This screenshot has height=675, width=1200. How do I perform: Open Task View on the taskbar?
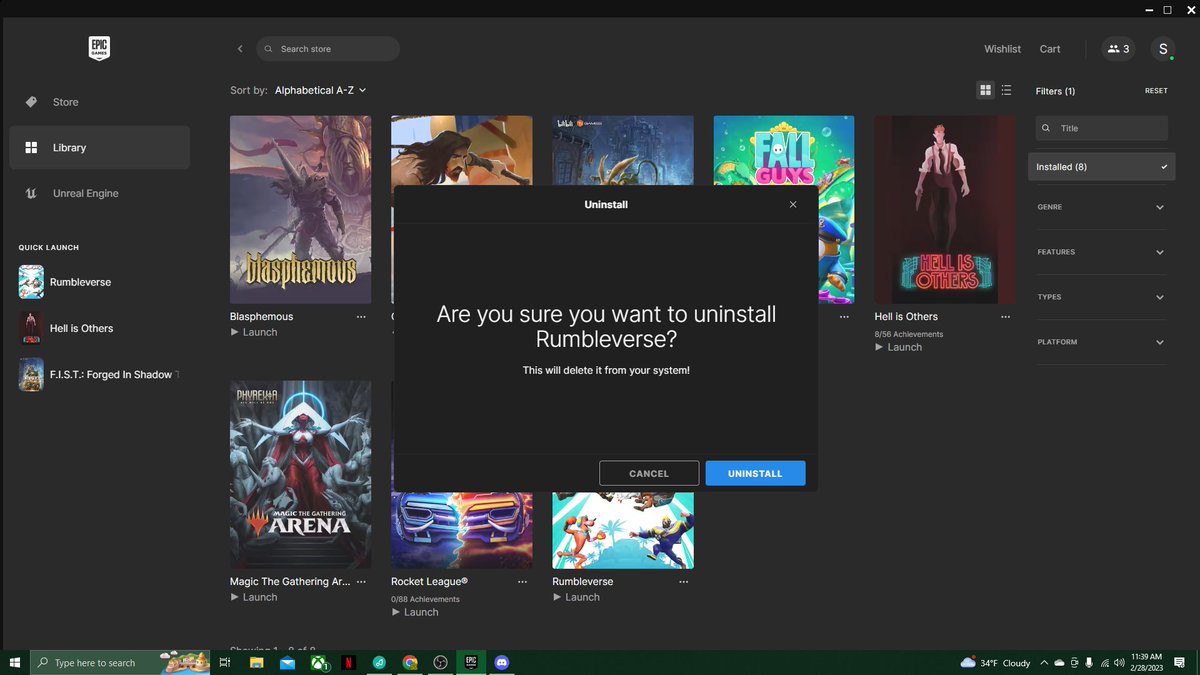tap(225, 663)
